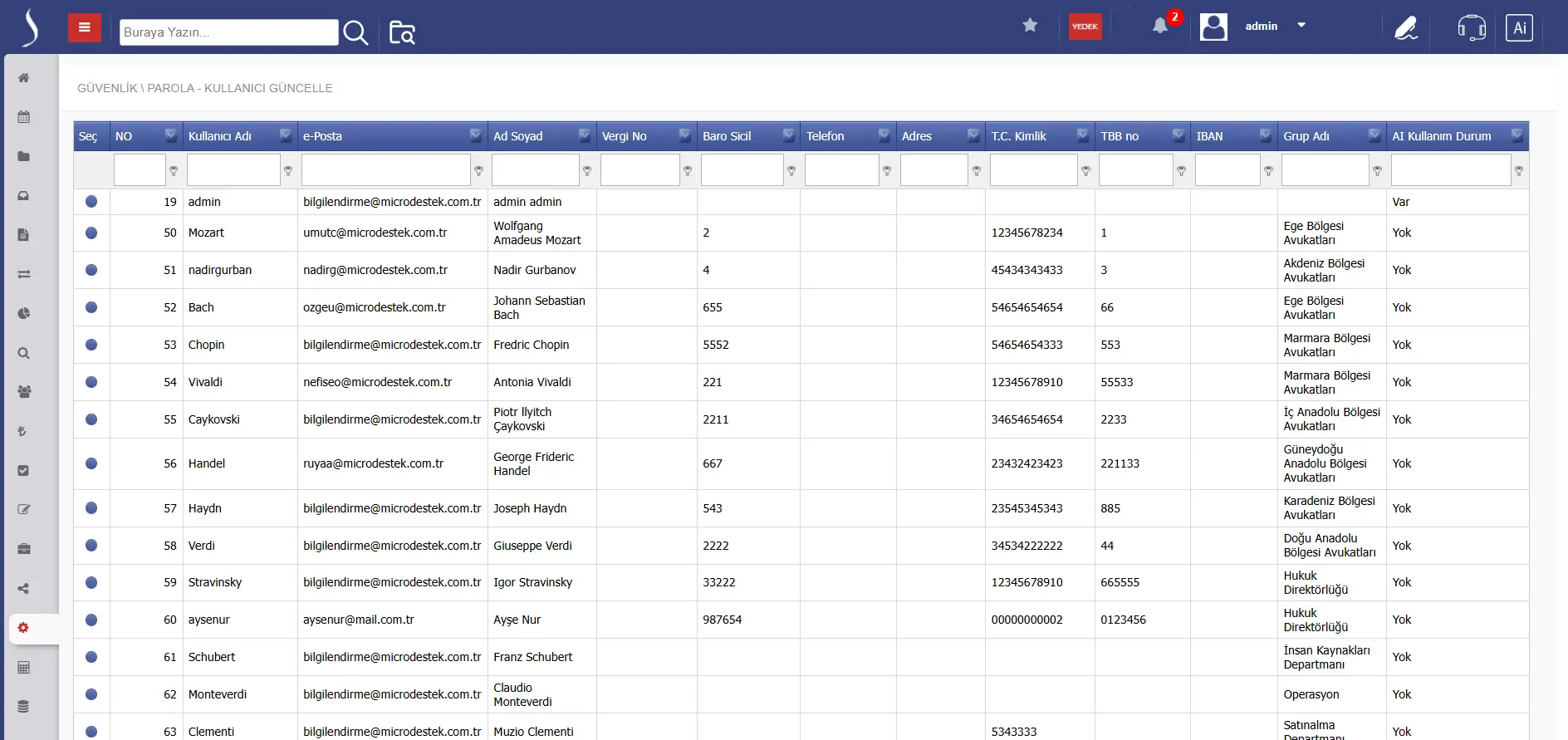The width and height of the screenshot is (1568, 740).
Task: Click the red settings gear in sidebar
Action: point(23,628)
